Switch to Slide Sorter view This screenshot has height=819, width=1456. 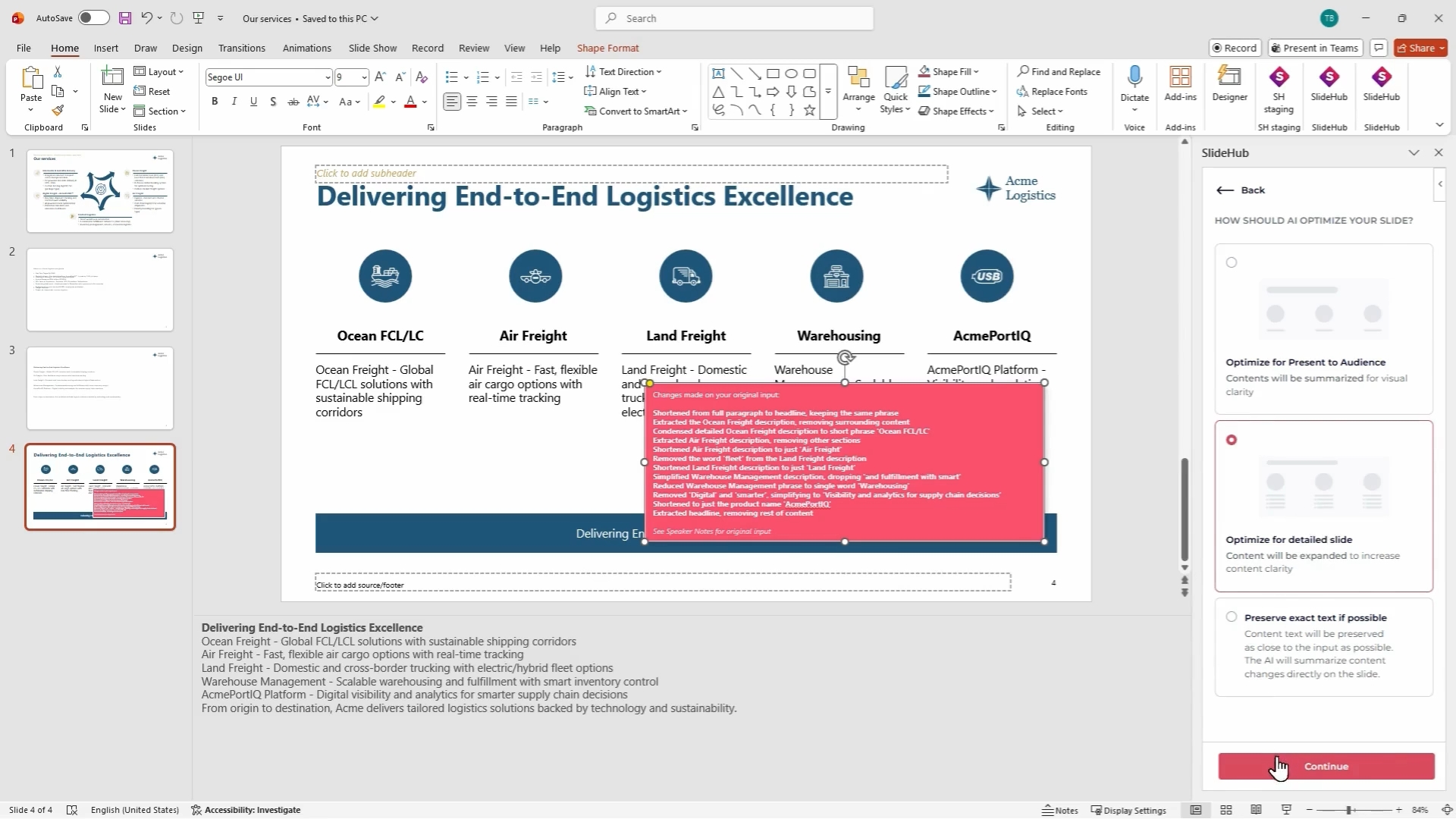[x=1226, y=810]
